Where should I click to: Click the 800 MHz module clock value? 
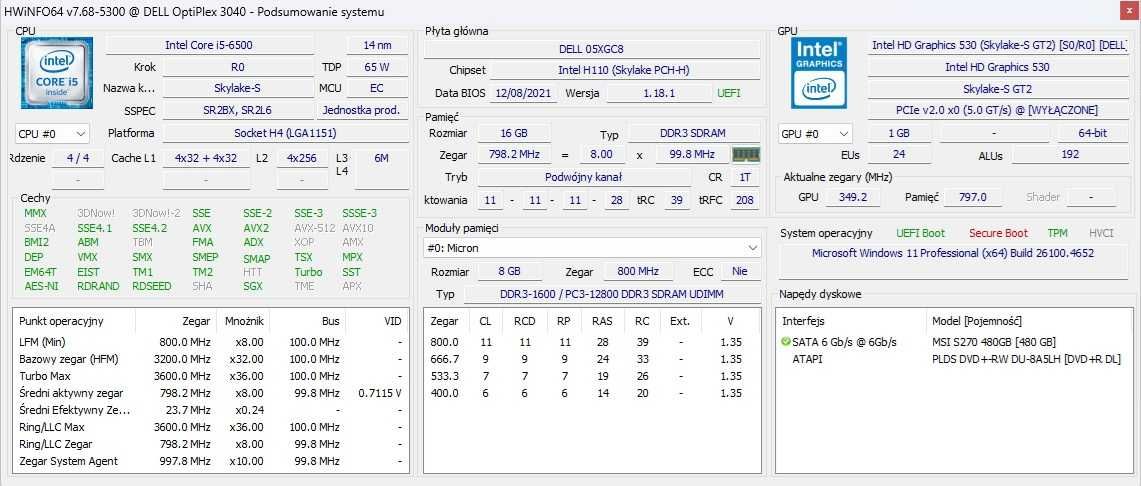pyautogui.click(x=638, y=271)
